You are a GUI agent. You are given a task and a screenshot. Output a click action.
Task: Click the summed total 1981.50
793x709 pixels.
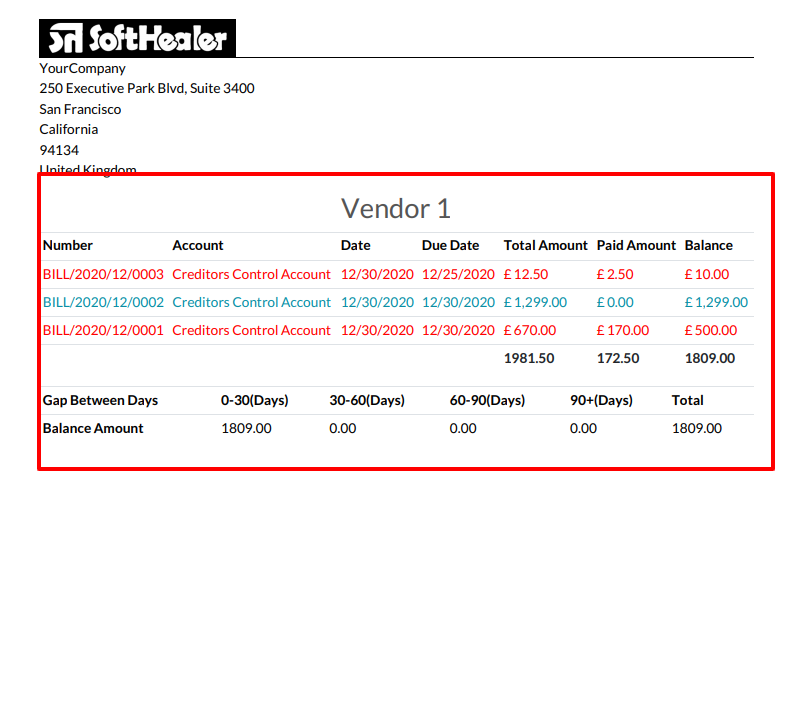[x=529, y=358]
